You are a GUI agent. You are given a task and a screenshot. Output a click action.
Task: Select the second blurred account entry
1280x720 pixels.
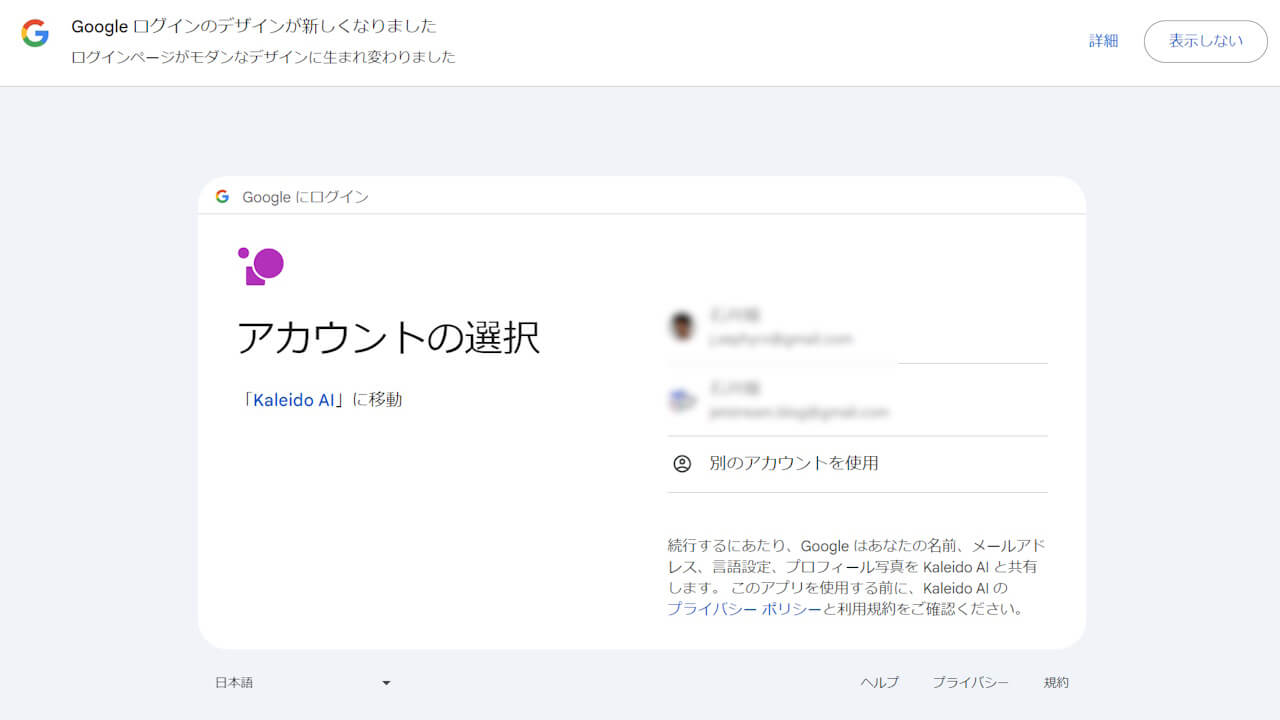coord(857,400)
